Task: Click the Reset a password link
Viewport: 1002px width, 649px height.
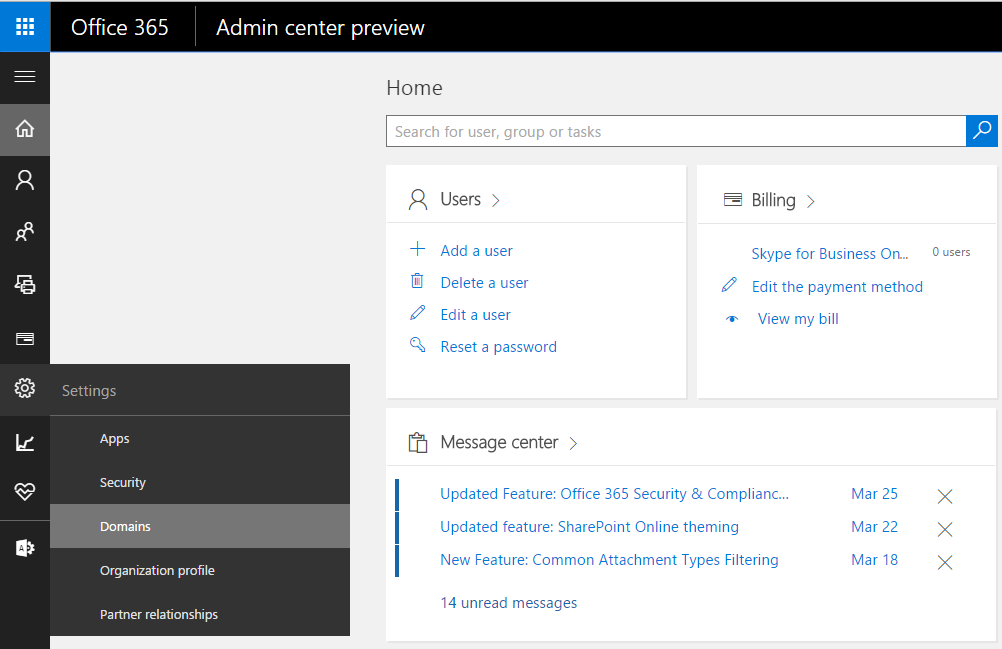Action: [498, 347]
